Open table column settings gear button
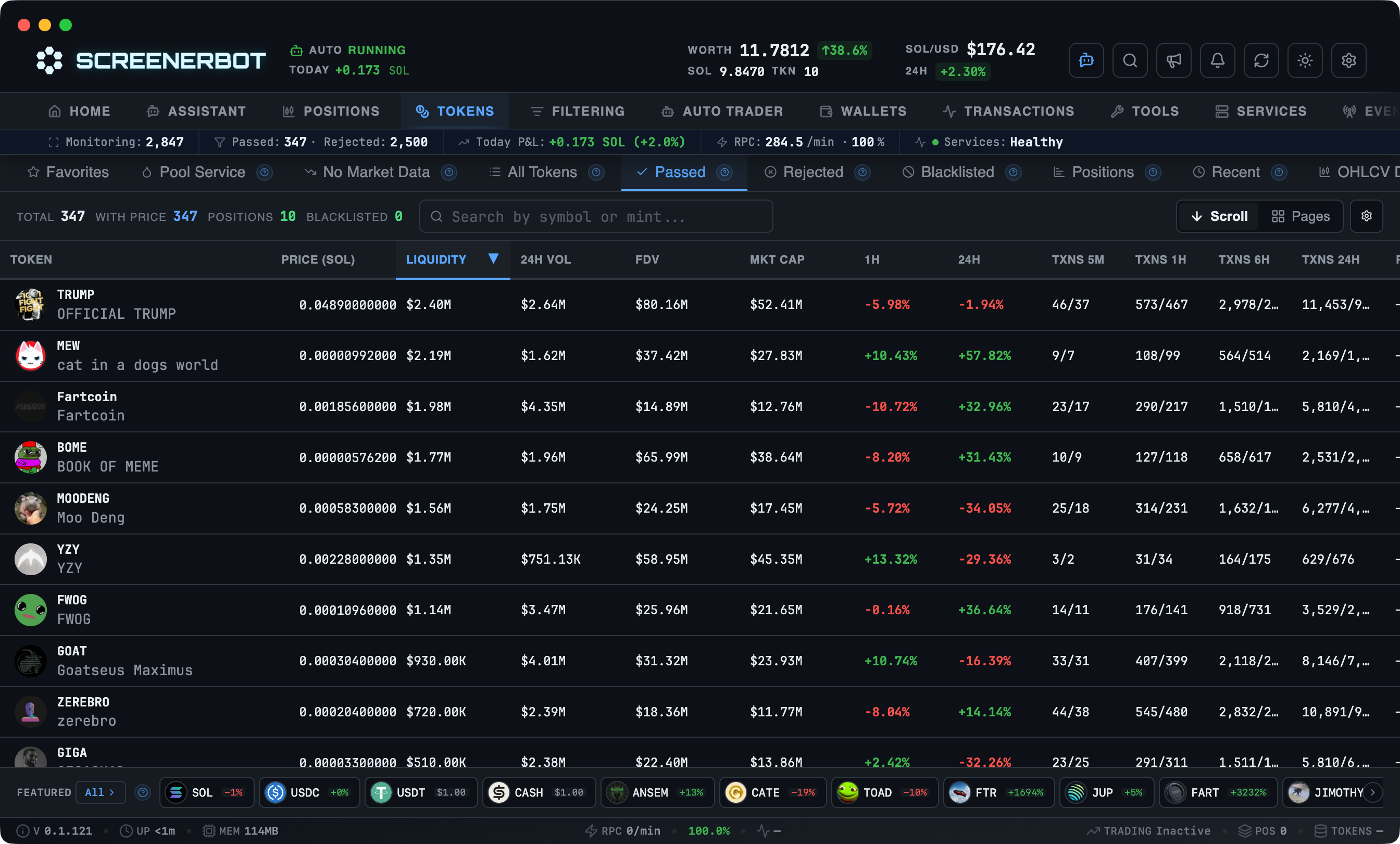The width and height of the screenshot is (1400, 844). [x=1367, y=216]
